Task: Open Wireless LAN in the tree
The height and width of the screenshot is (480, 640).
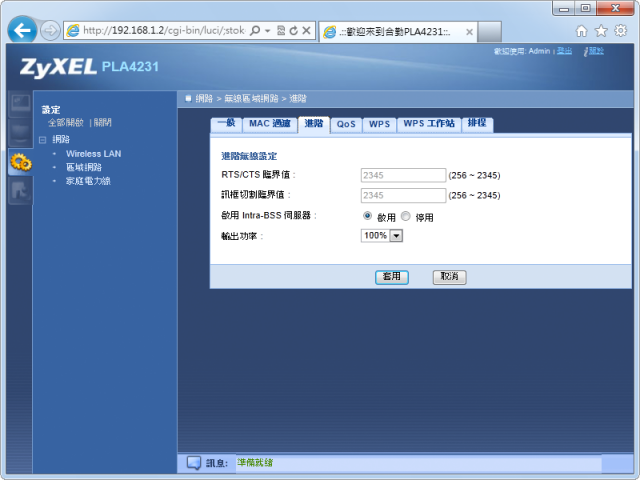Action: 93,154
